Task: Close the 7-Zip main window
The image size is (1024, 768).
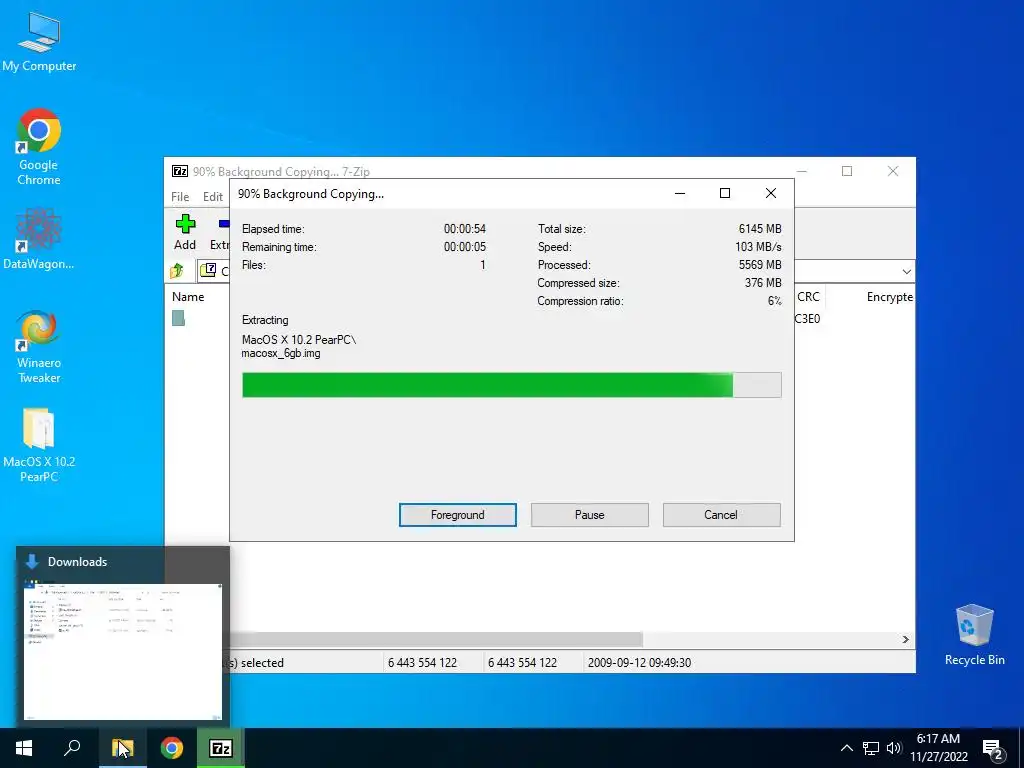Action: [x=893, y=171]
